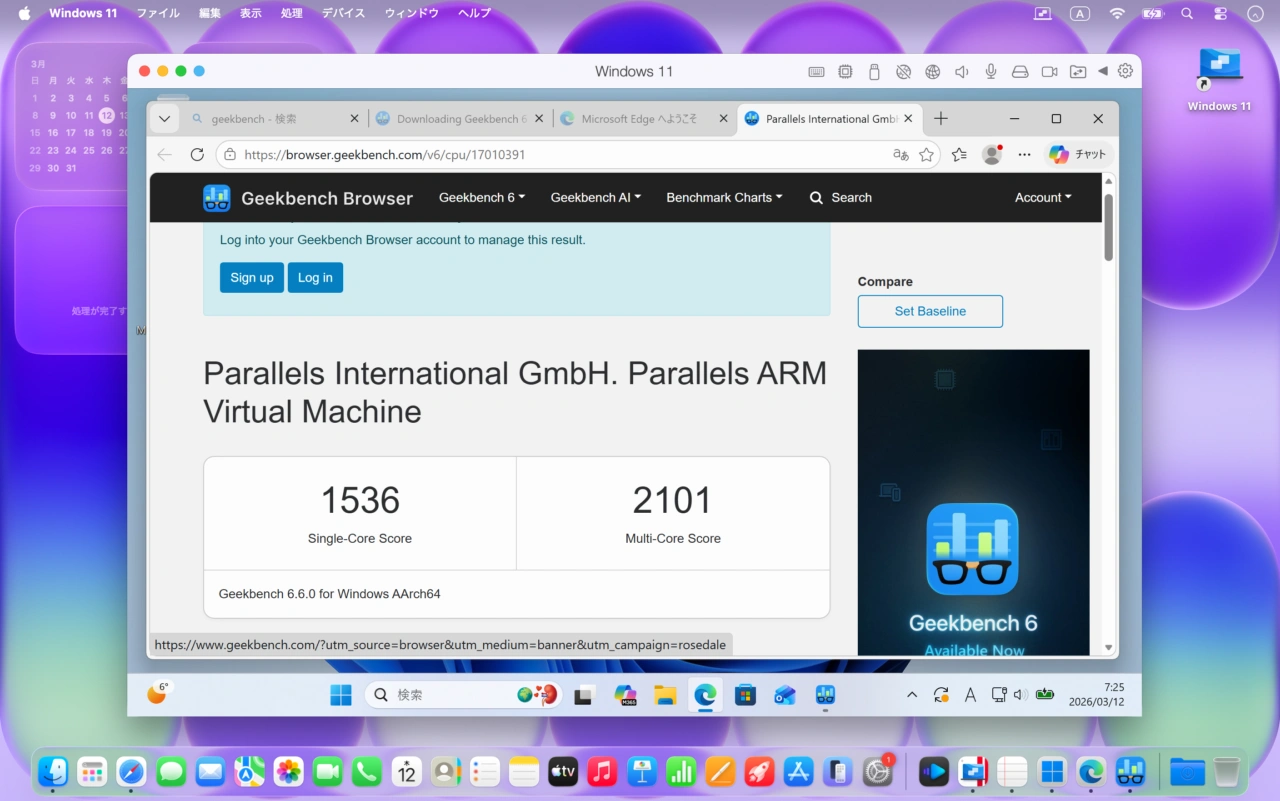Reload the Geekbench Browser page

tap(197, 155)
